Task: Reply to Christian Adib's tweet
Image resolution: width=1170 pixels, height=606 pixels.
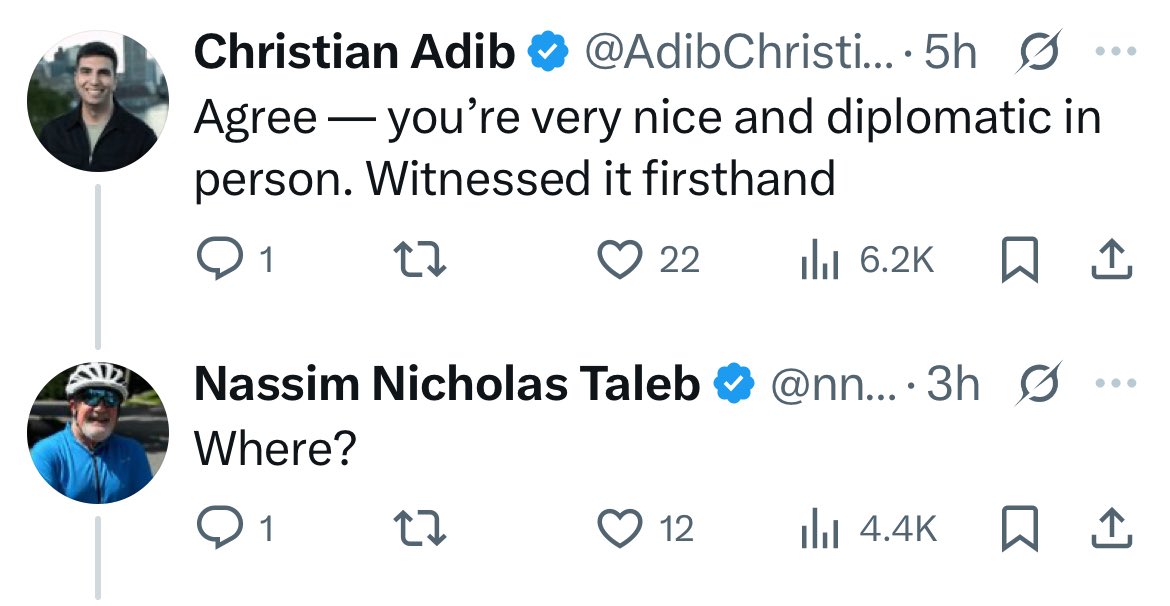Action: click(219, 259)
